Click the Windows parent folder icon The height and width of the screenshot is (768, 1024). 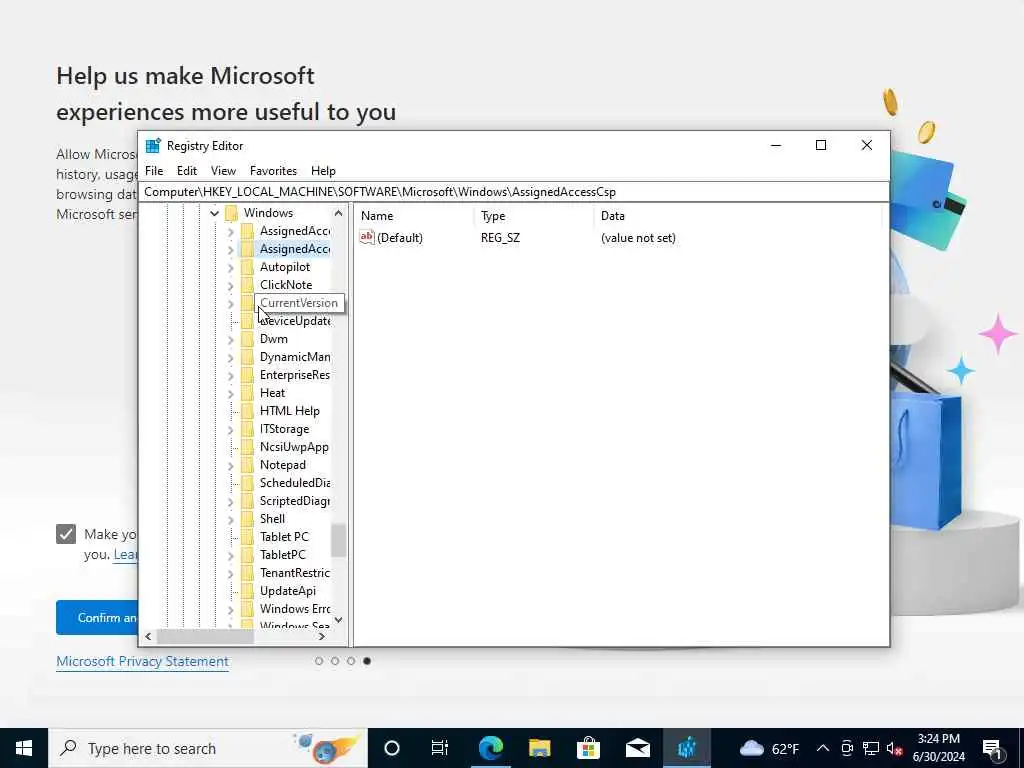click(231, 213)
